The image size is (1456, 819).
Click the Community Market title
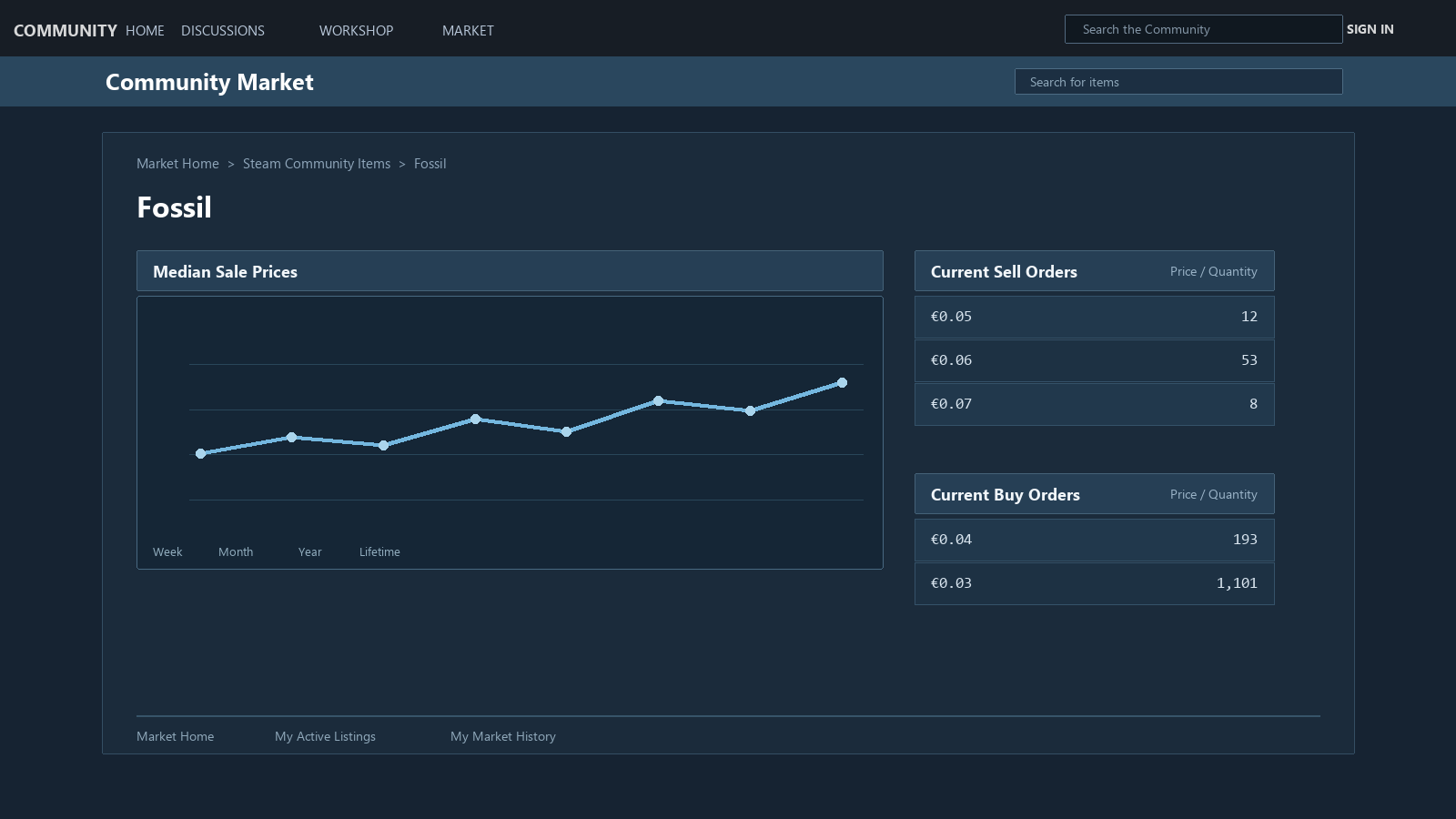coord(209,82)
